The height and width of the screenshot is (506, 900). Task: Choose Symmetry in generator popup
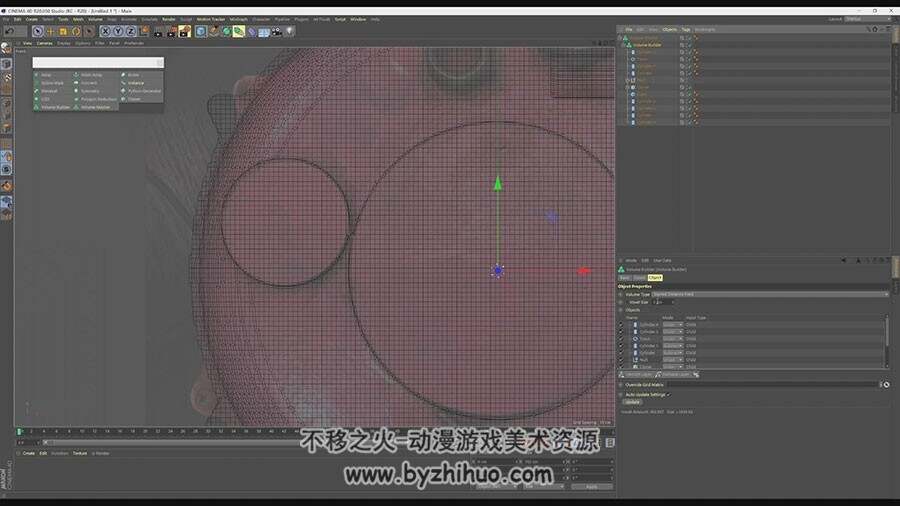[86, 91]
